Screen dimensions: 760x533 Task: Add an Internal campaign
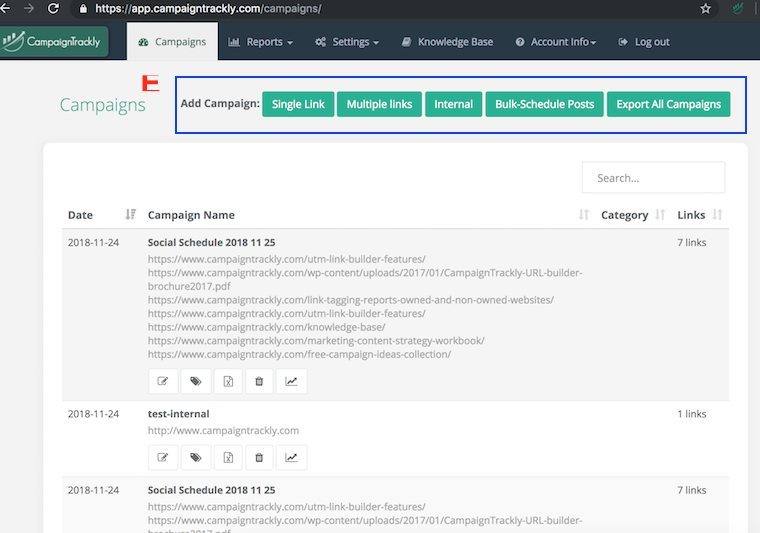(x=454, y=104)
